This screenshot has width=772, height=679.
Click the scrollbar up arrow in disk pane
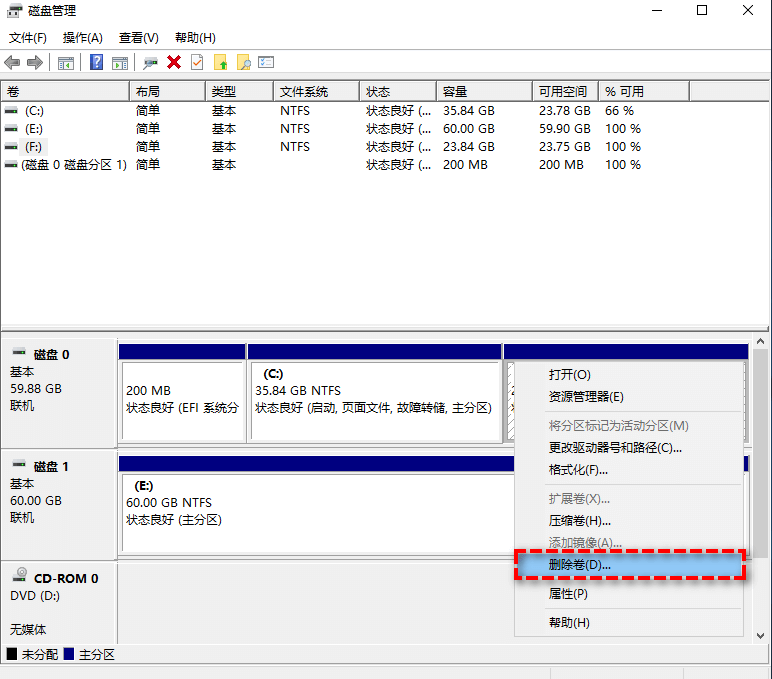point(760,341)
